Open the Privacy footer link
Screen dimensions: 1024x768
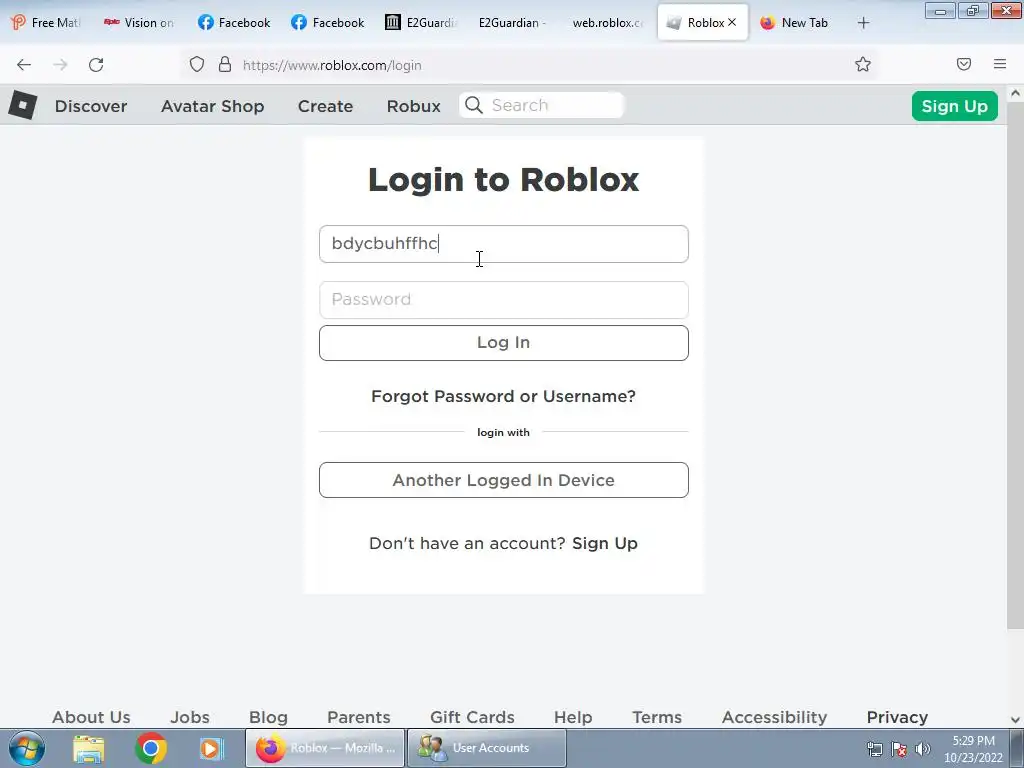point(897,717)
